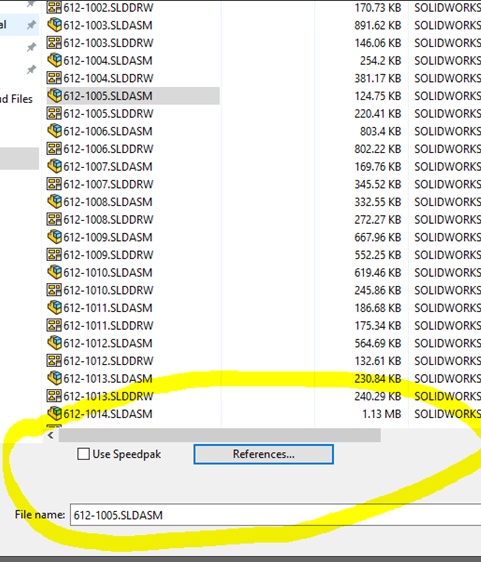481x562 pixels.
Task: Click the 891.62 KB size cell
Action: (378, 25)
